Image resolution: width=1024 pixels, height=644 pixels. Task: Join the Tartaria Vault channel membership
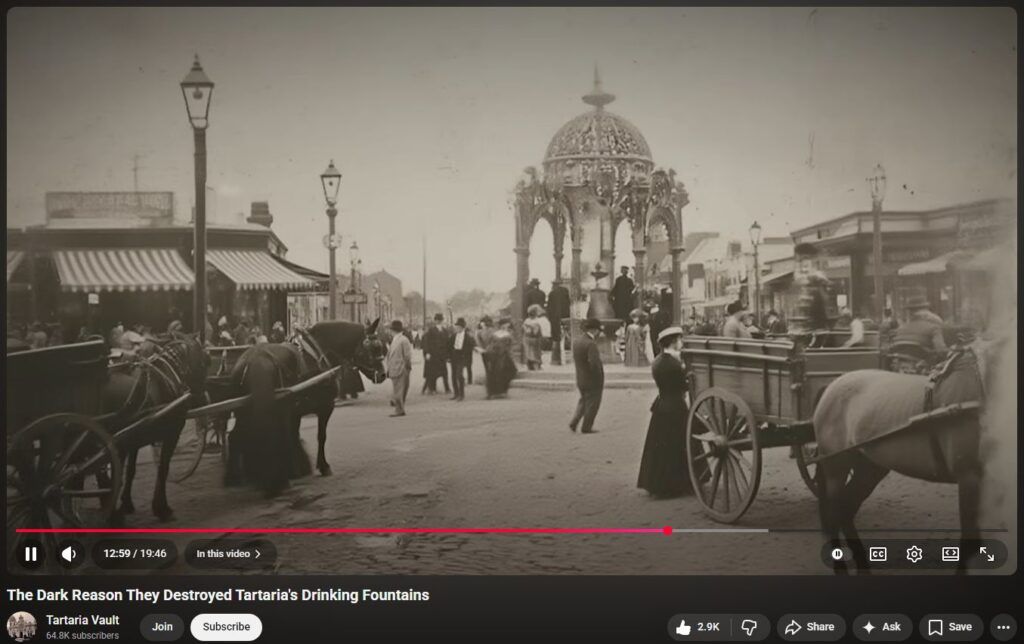[162, 627]
